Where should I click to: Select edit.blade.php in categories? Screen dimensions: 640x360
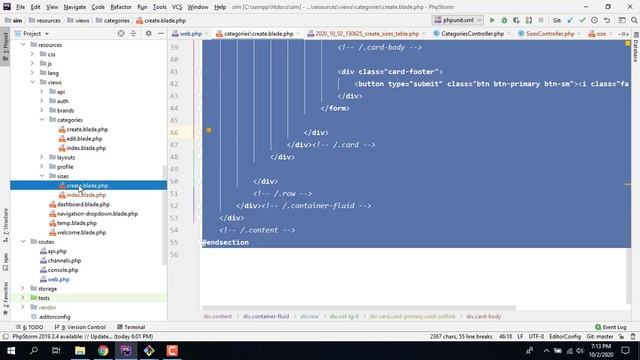[x=84, y=138]
